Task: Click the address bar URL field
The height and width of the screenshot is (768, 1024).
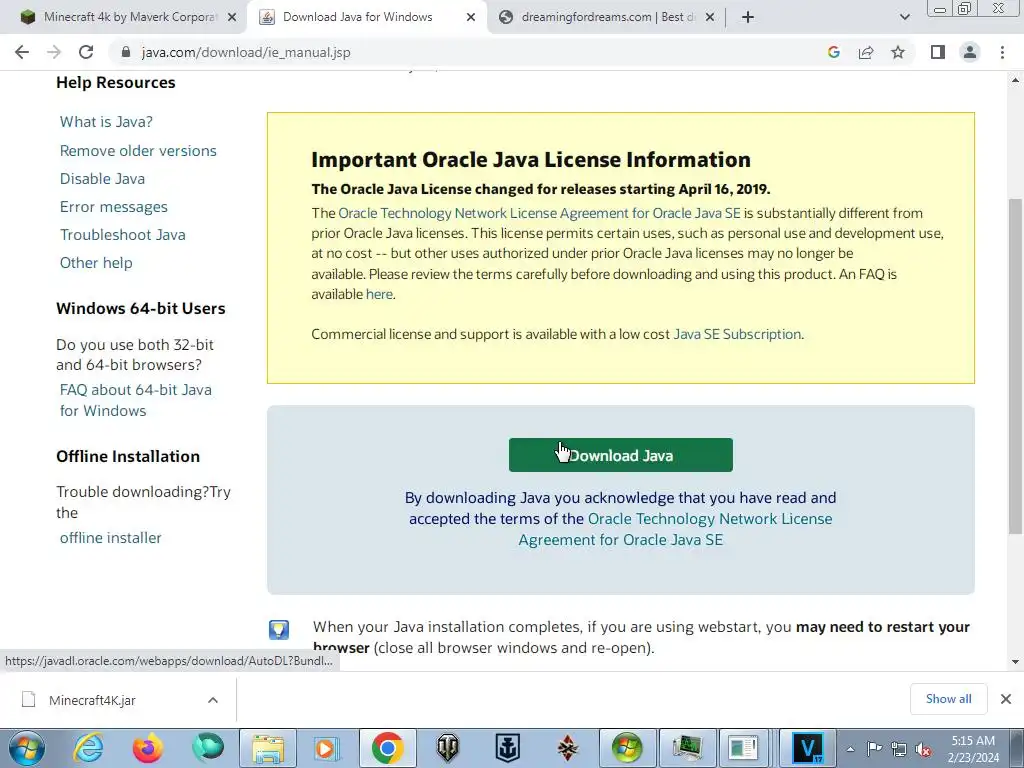Action: 470,52
